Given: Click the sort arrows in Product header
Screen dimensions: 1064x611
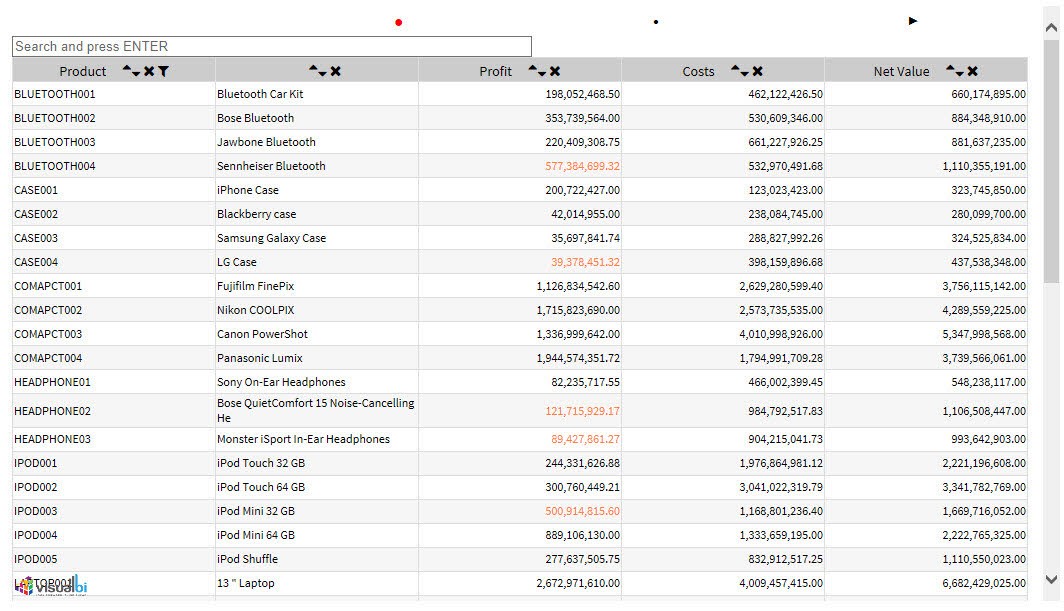Looking at the screenshot, I should point(131,71).
